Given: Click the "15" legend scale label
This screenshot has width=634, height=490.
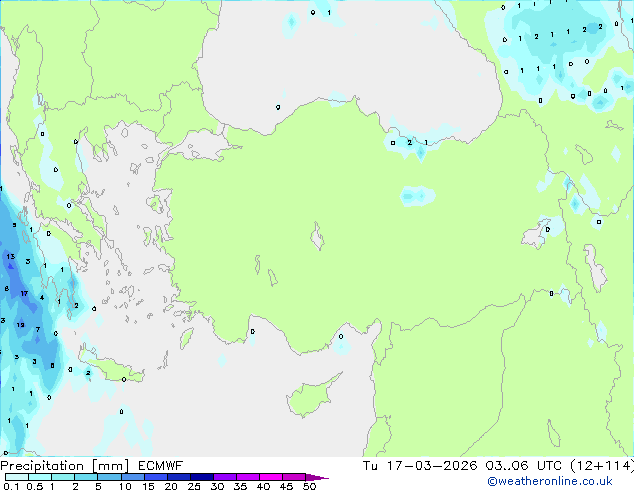Looking at the screenshot, I should tap(148, 486).
